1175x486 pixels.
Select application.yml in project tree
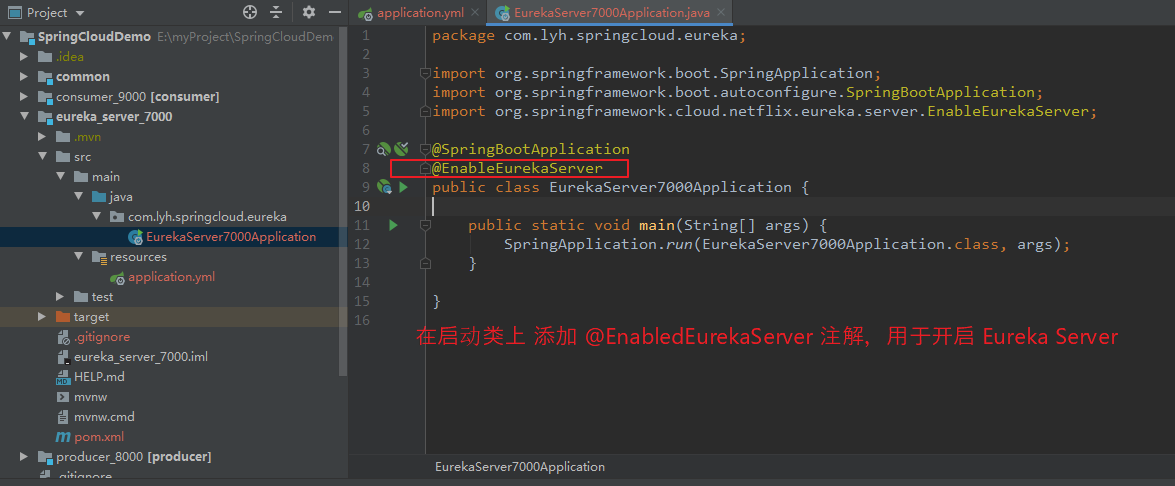172,277
